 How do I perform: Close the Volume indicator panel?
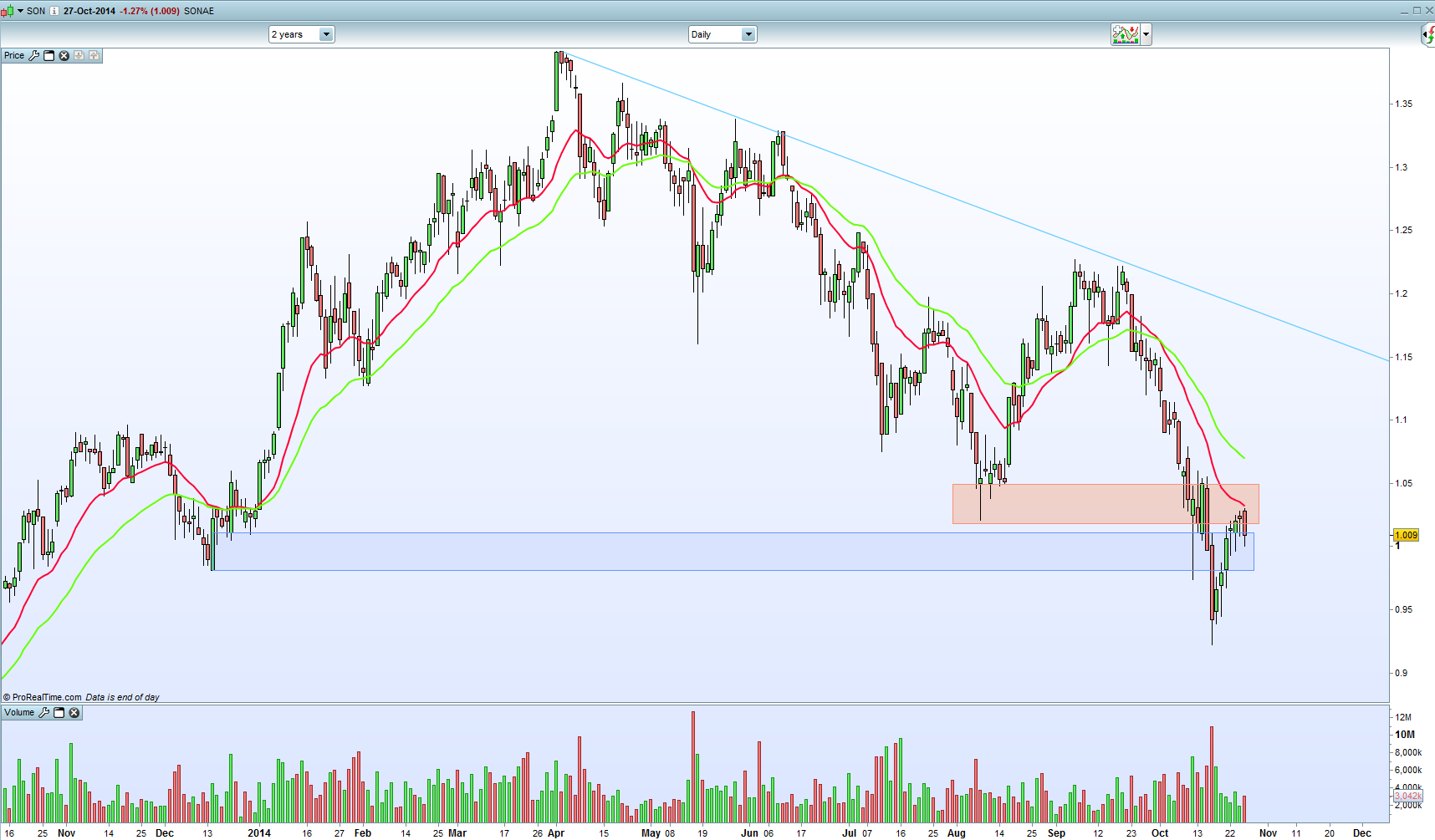[74, 713]
